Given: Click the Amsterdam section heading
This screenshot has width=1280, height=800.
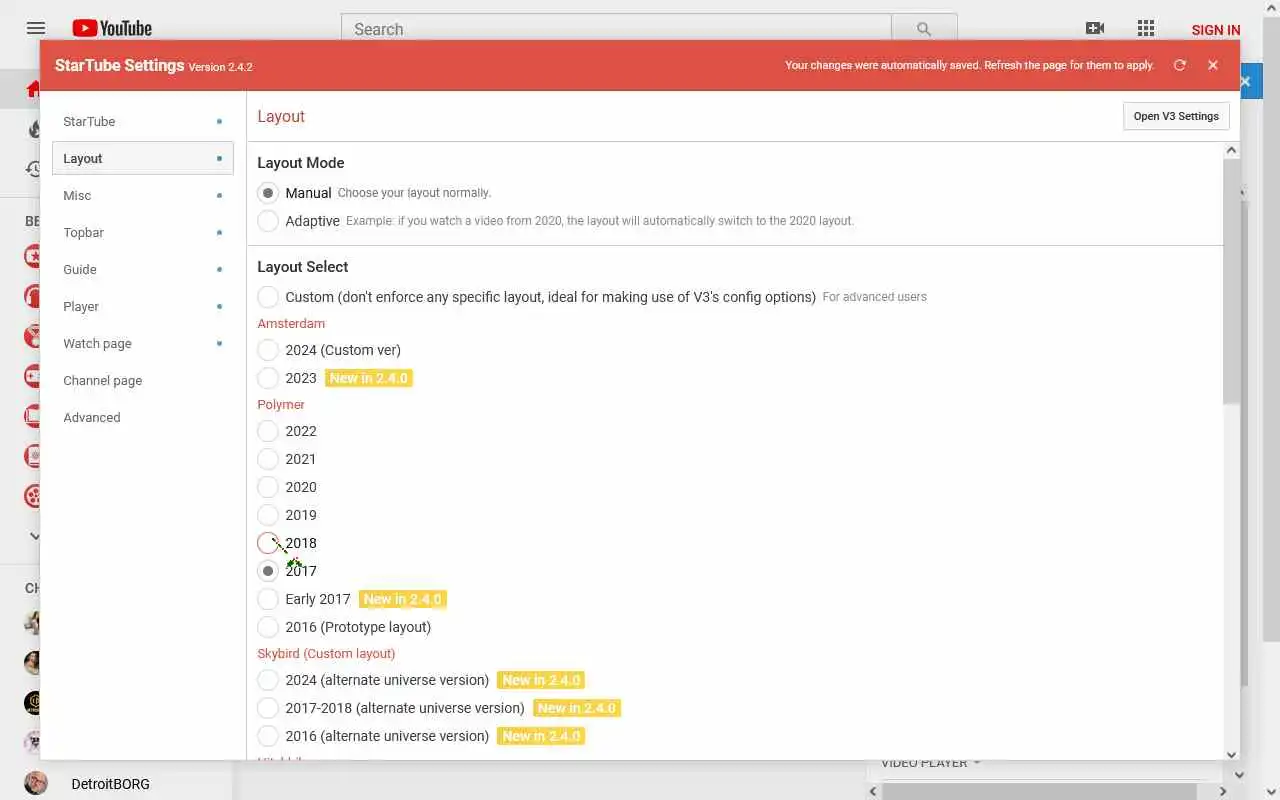Looking at the screenshot, I should (291, 323).
